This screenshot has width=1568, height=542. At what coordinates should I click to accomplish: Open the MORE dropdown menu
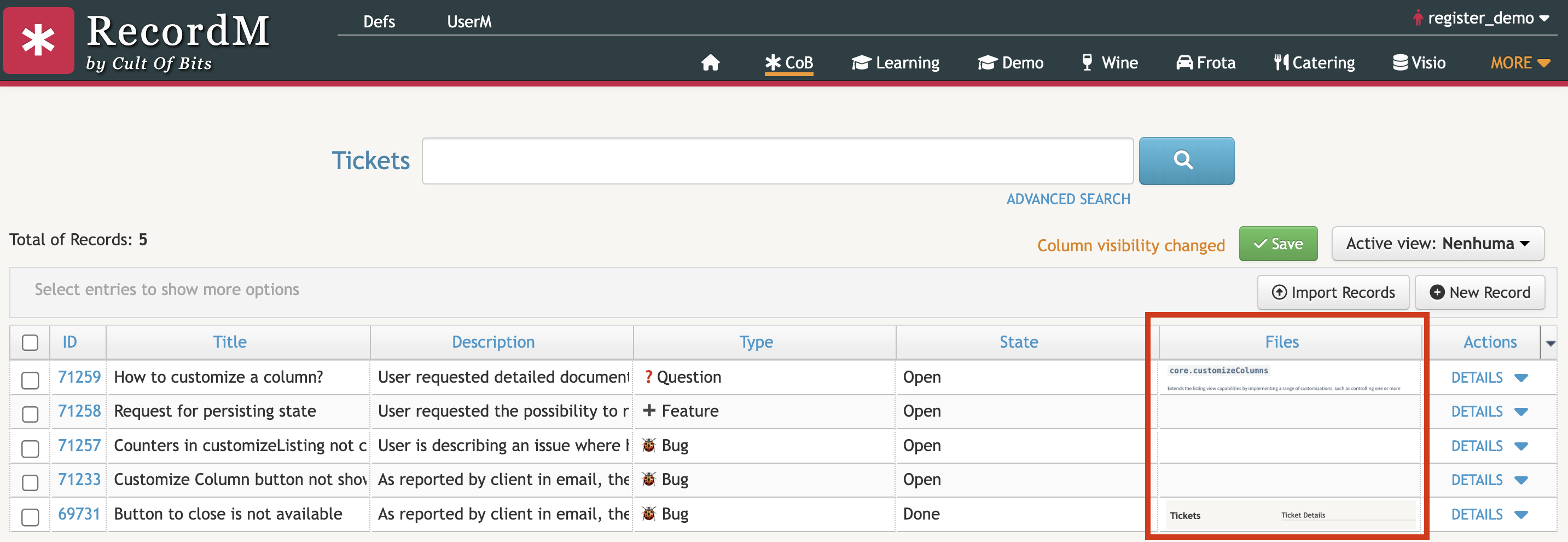click(x=1519, y=63)
